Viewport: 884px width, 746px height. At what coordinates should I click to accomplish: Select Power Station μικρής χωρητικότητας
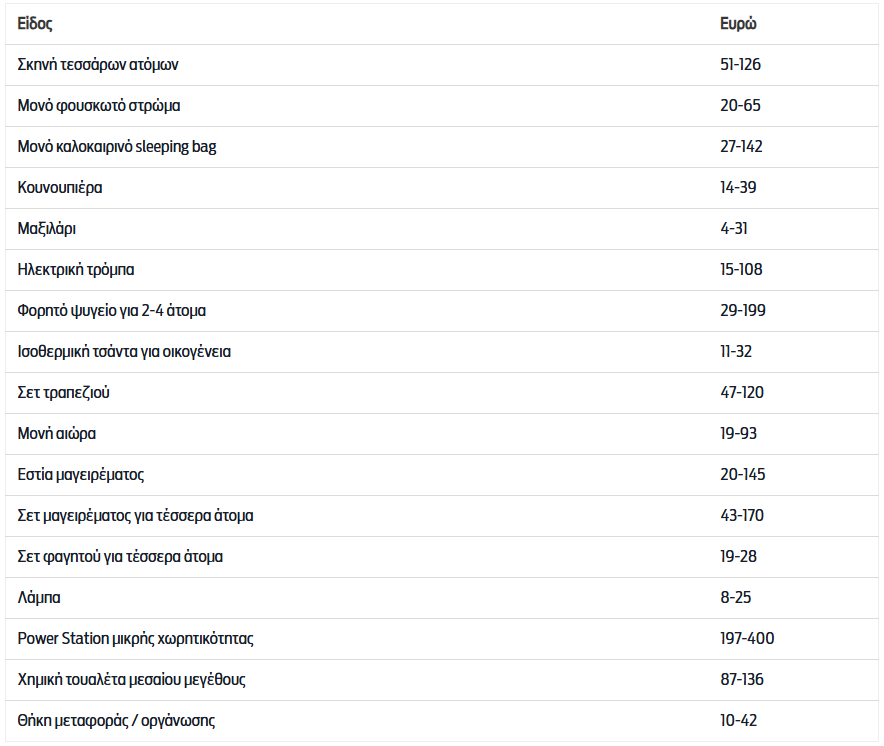135,639
